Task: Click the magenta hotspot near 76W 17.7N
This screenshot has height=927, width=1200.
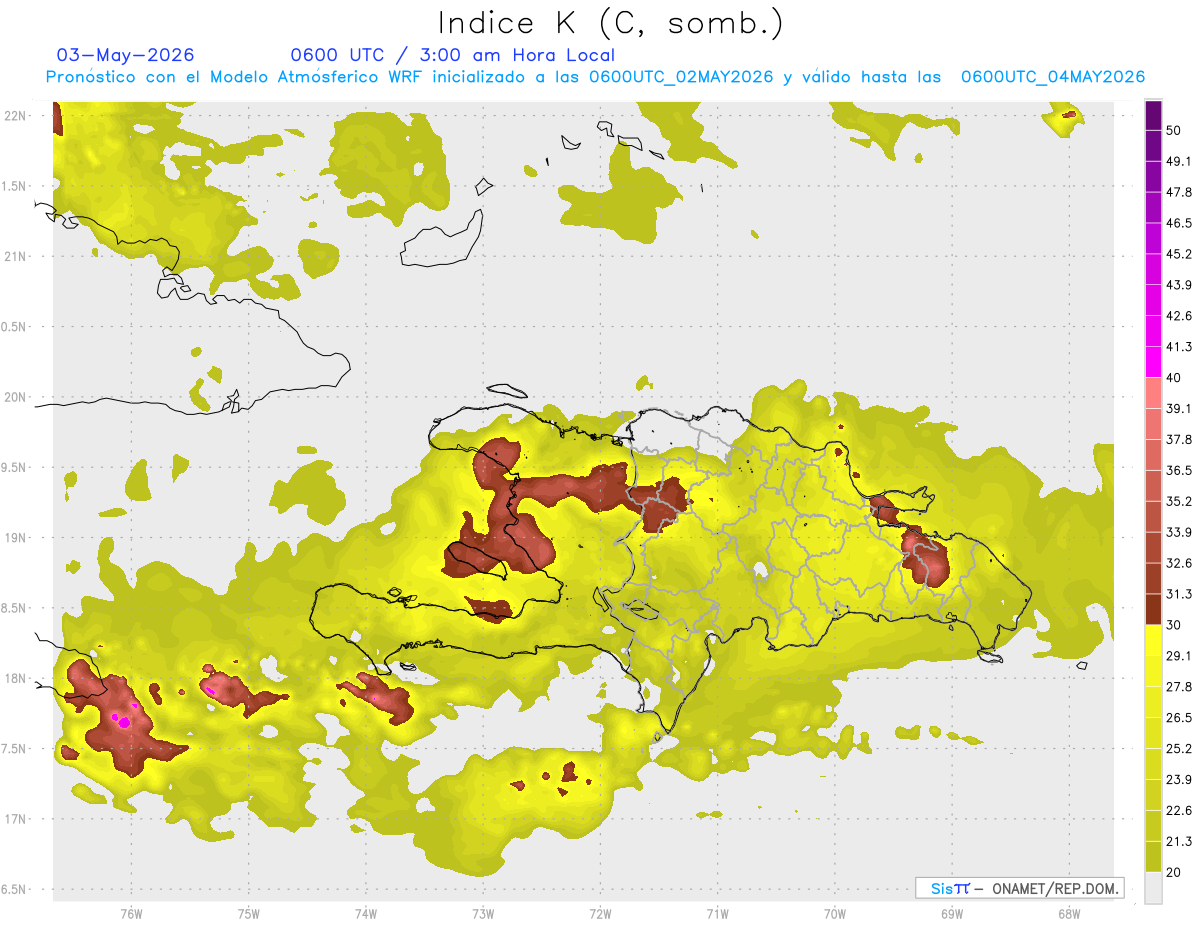Action: [x=122, y=718]
